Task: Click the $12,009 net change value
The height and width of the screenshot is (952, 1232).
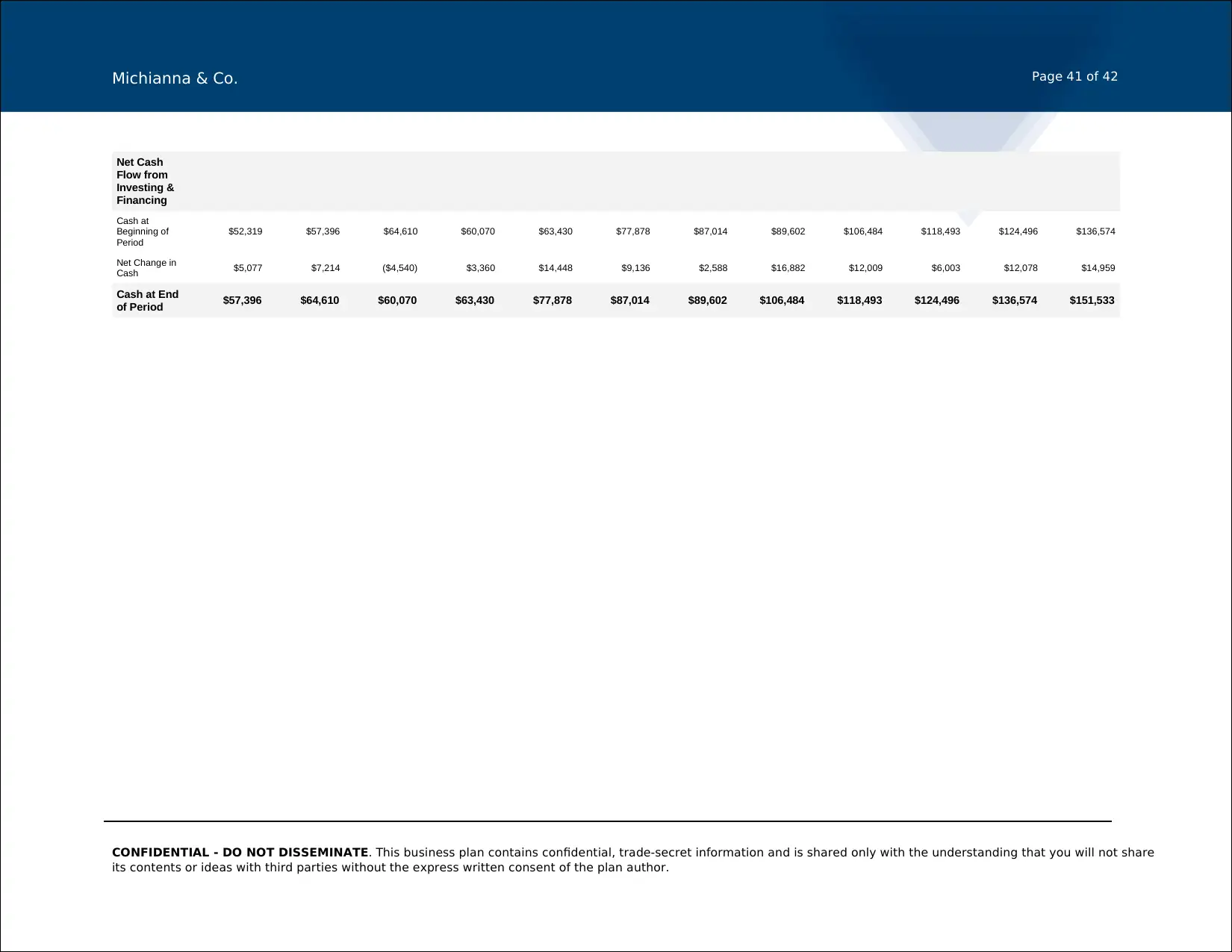Action: 866,268
